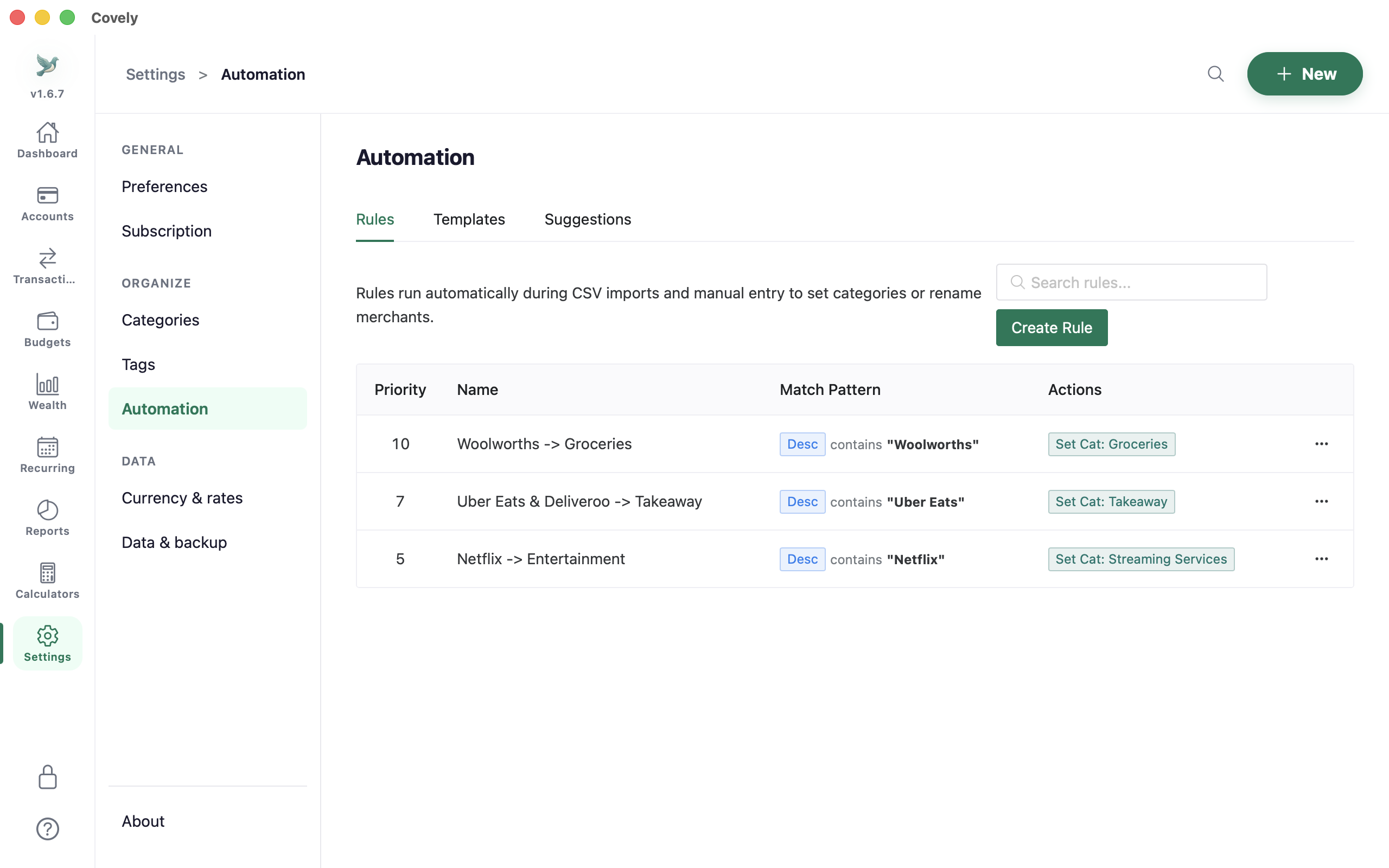Select Automation in settings menu
This screenshot has height=868, width=1389.
pyautogui.click(x=208, y=409)
